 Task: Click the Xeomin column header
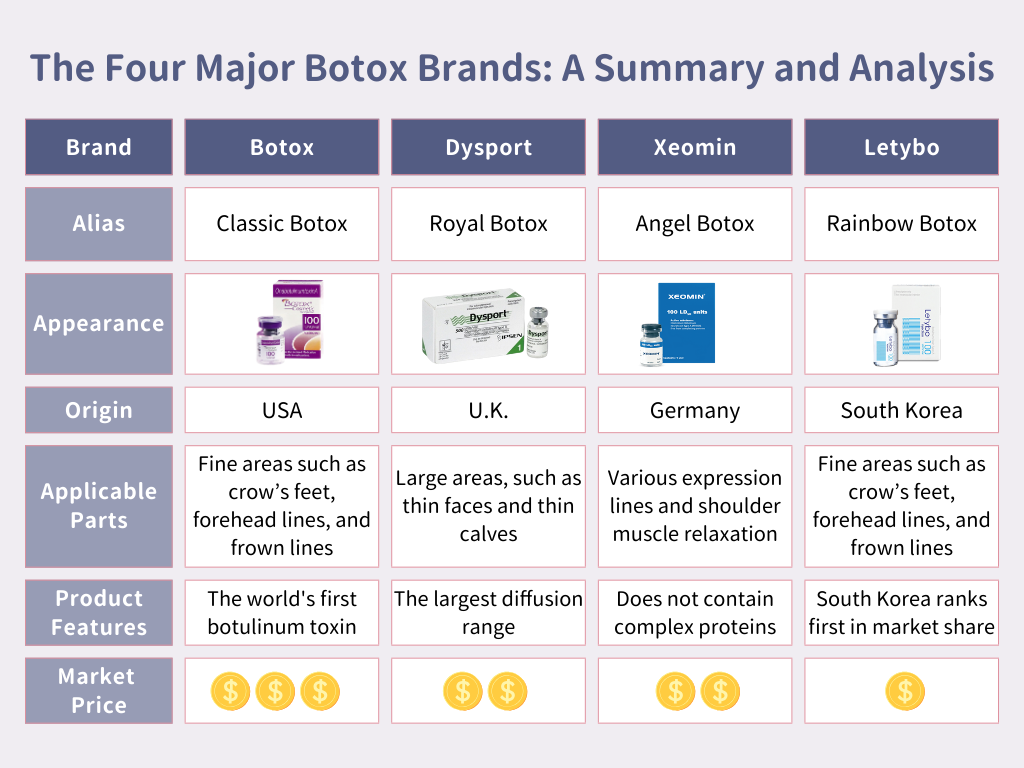pos(695,147)
